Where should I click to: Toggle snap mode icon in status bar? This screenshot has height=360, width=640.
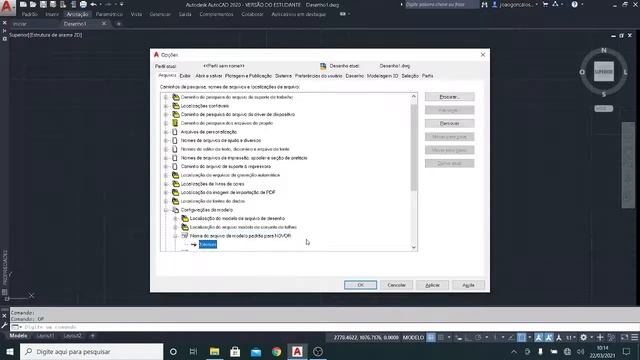coord(441,337)
